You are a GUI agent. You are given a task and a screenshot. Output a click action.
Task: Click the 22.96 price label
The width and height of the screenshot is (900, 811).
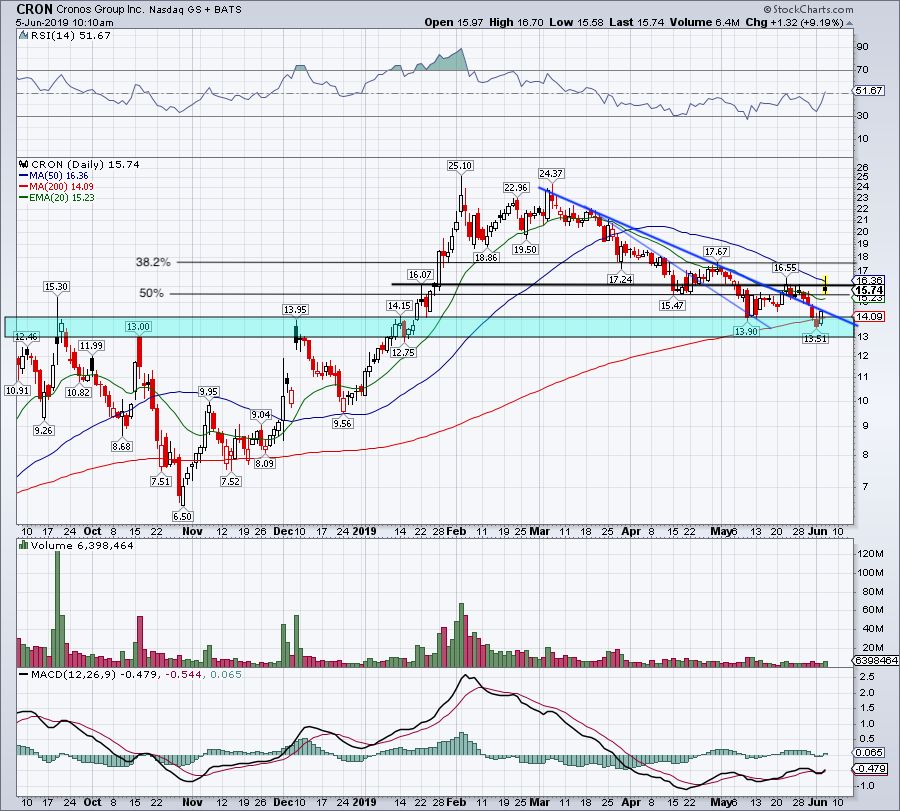(515, 188)
